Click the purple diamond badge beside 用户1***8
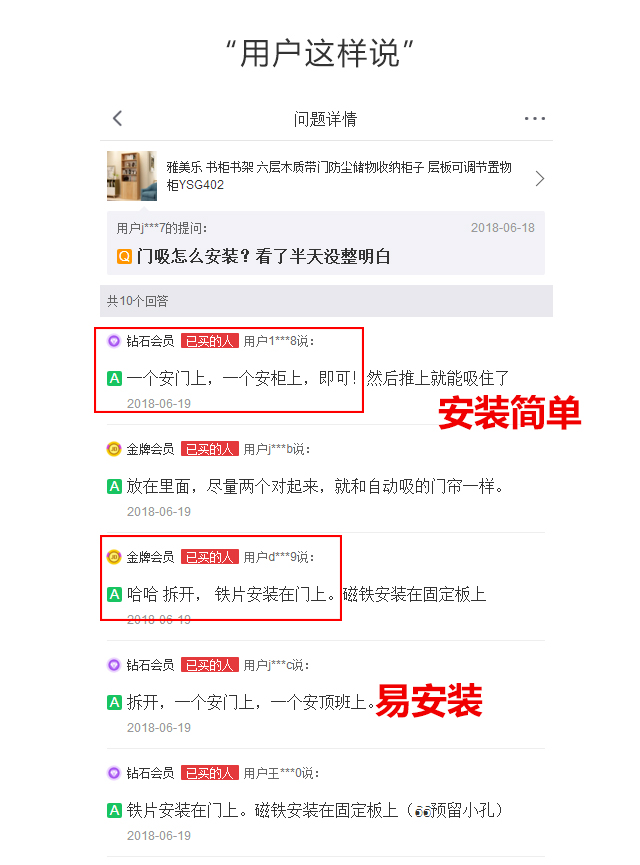This screenshot has width=640, height=865. [x=114, y=341]
